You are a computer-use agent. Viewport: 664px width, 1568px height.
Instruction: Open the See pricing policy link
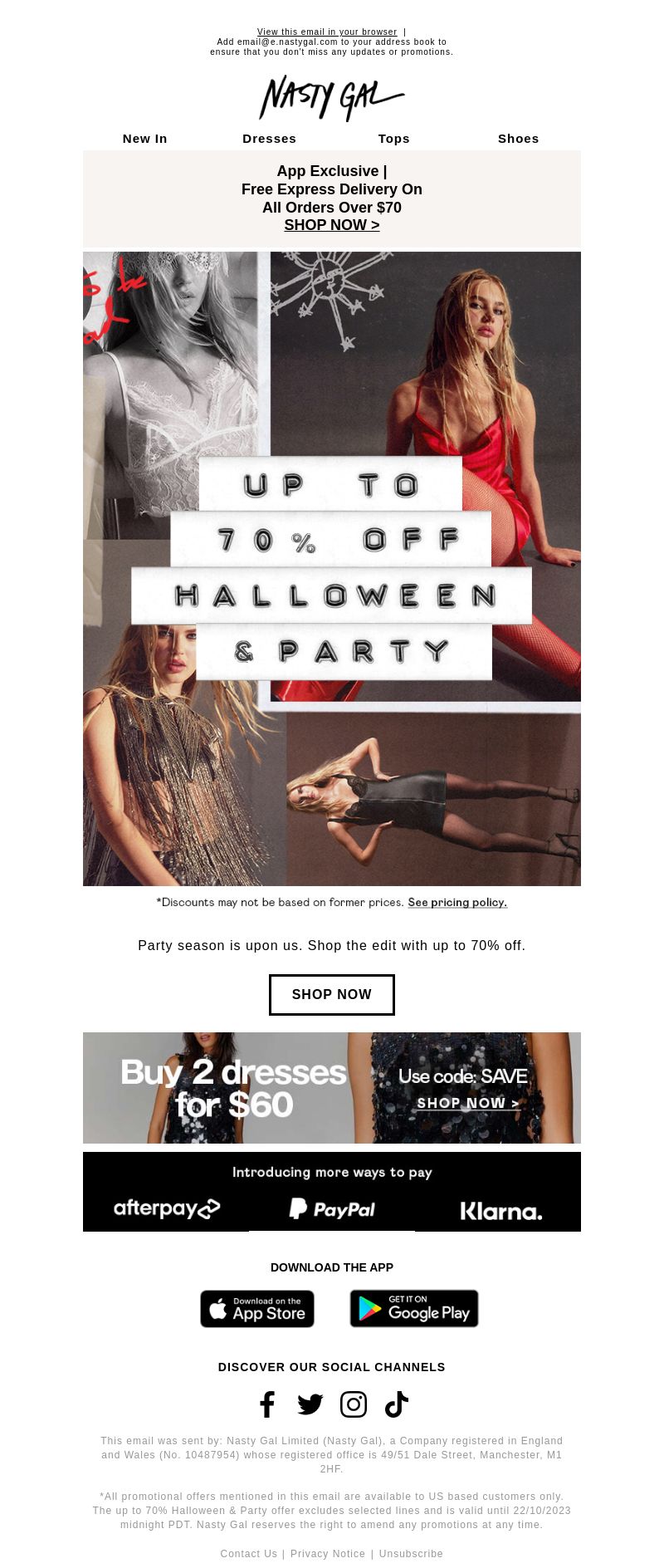(x=457, y=903)
